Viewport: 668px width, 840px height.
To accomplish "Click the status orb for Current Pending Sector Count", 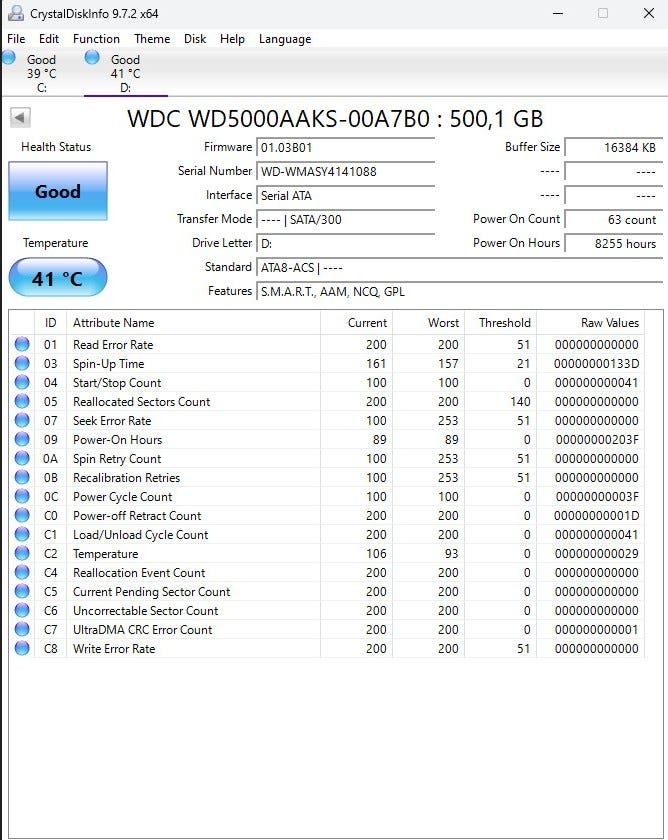I will (x=22, y=591).
